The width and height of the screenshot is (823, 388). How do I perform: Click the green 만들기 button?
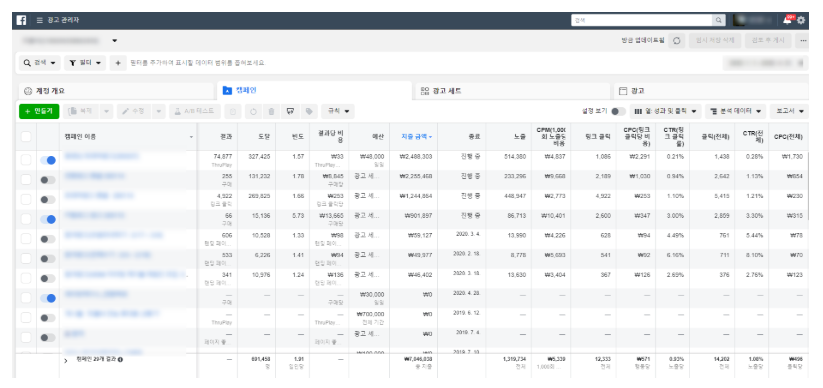coord(39,111)
